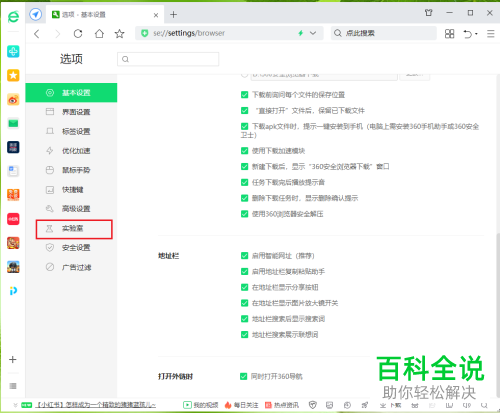This screenshot has height=413, width=500.
Task: Open the download manager in status bar
Action: tap(391, 405)
